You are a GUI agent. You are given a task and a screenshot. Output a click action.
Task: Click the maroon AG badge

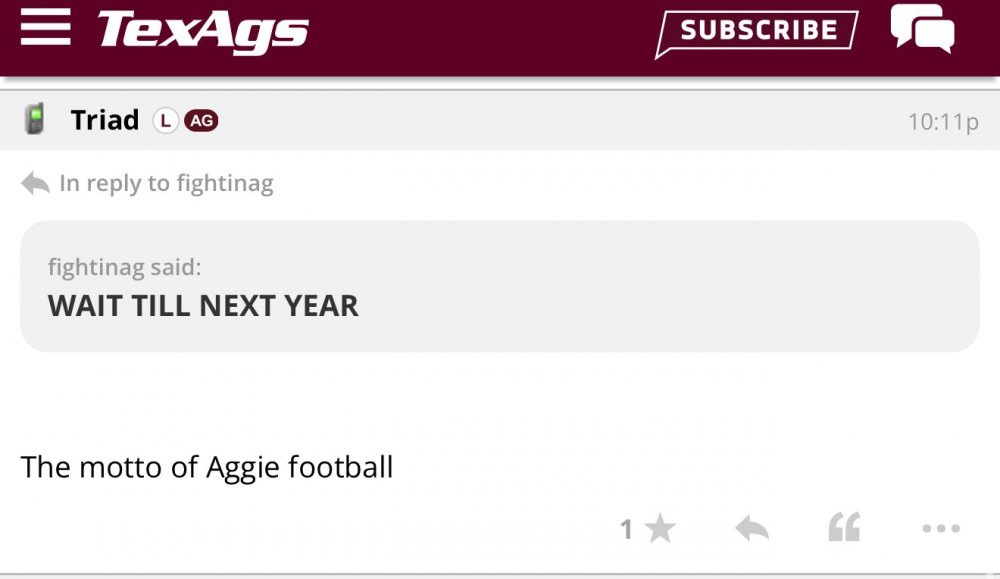point(201,121)
